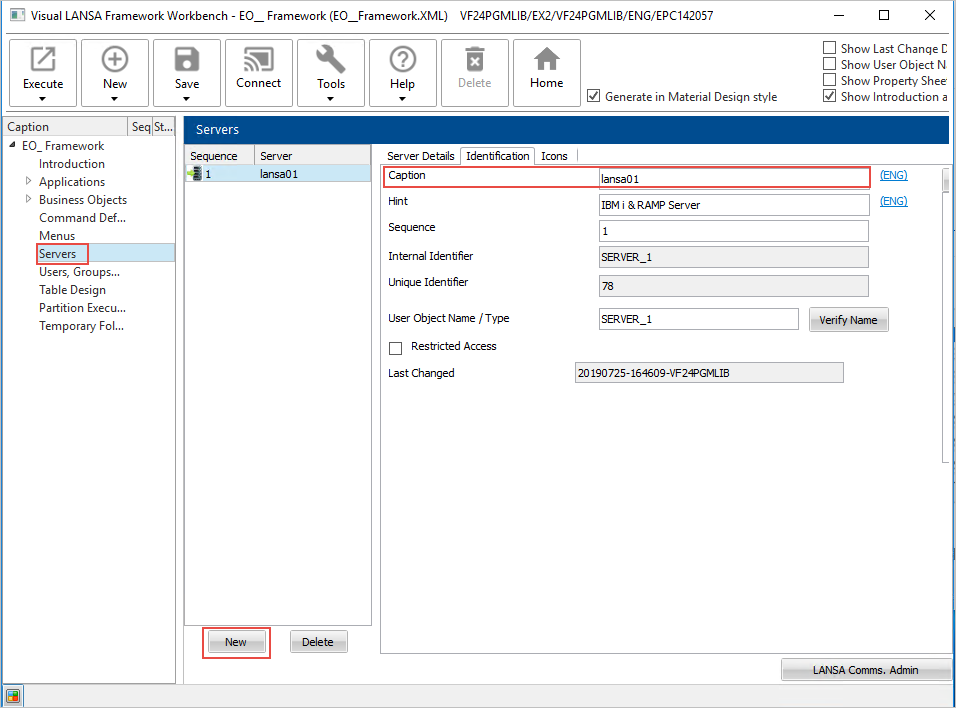Expand the Business Objects tree node
The width and height of the screenshot is (956, 708).
29,200
